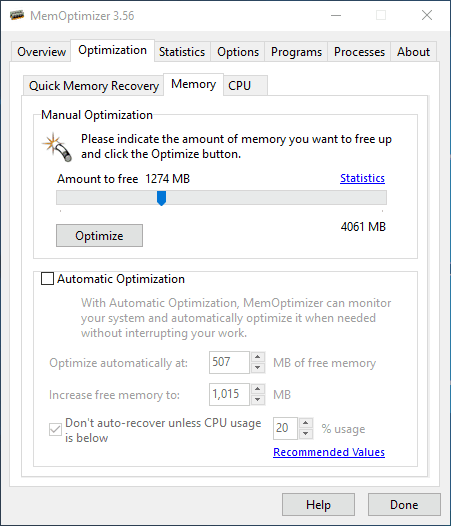Open the Statistics hyperlink
The height and width of the screenshot is (526, 451).
[x=362, y=178]
